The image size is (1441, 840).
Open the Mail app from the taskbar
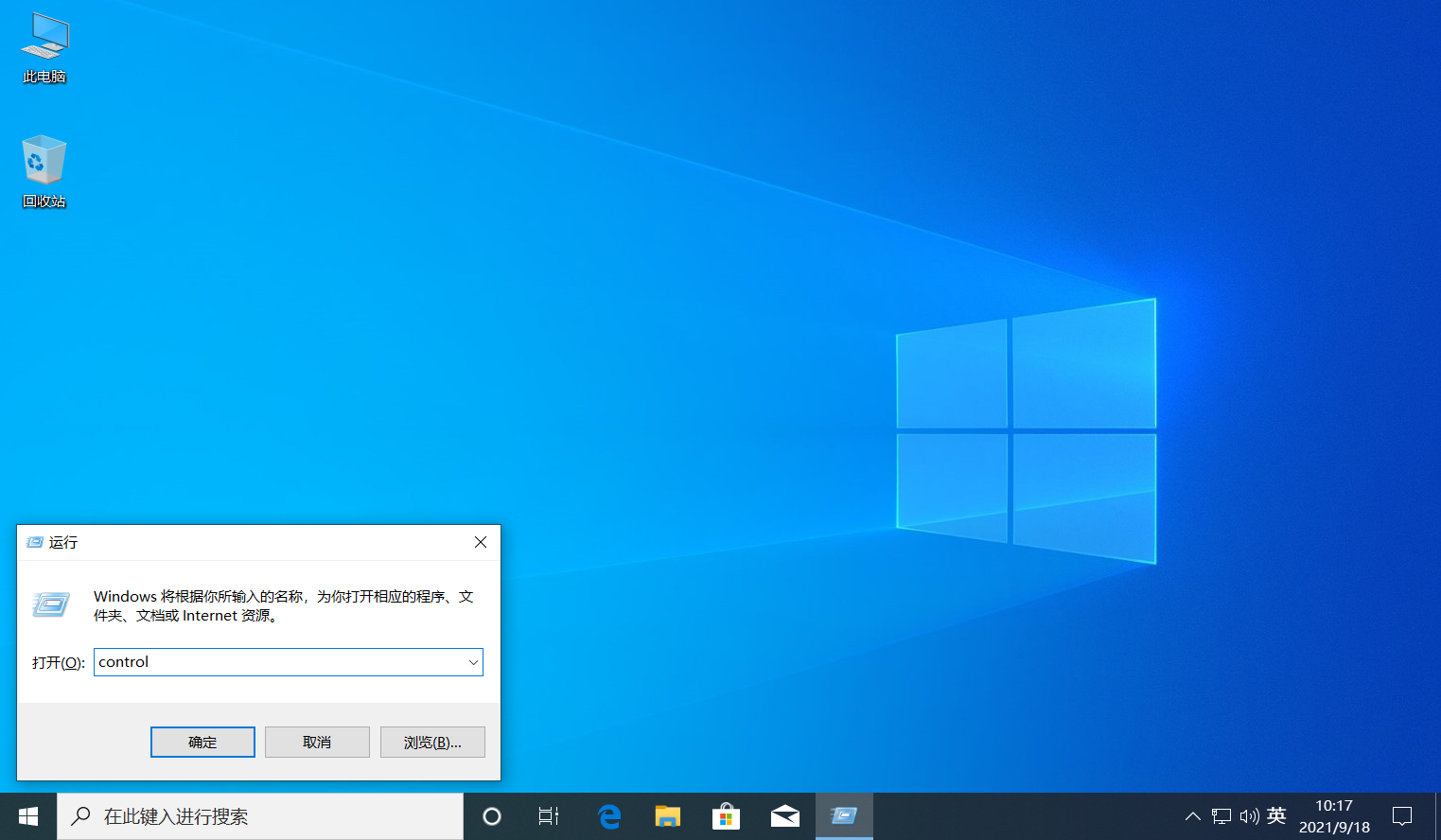[x=785, y=816]
